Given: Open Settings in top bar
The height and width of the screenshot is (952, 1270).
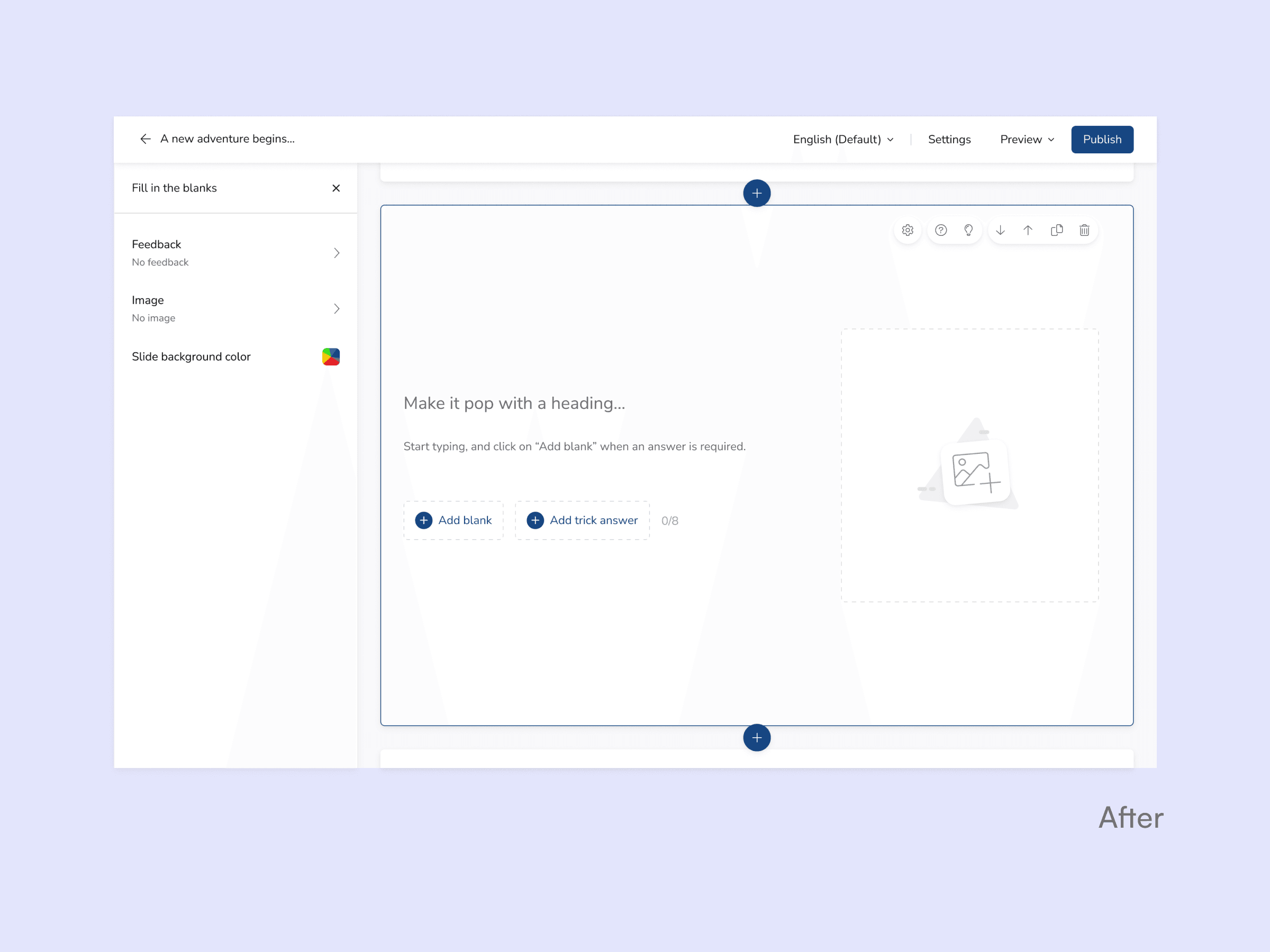Looking at the screenshot, I should pos(949,140).
